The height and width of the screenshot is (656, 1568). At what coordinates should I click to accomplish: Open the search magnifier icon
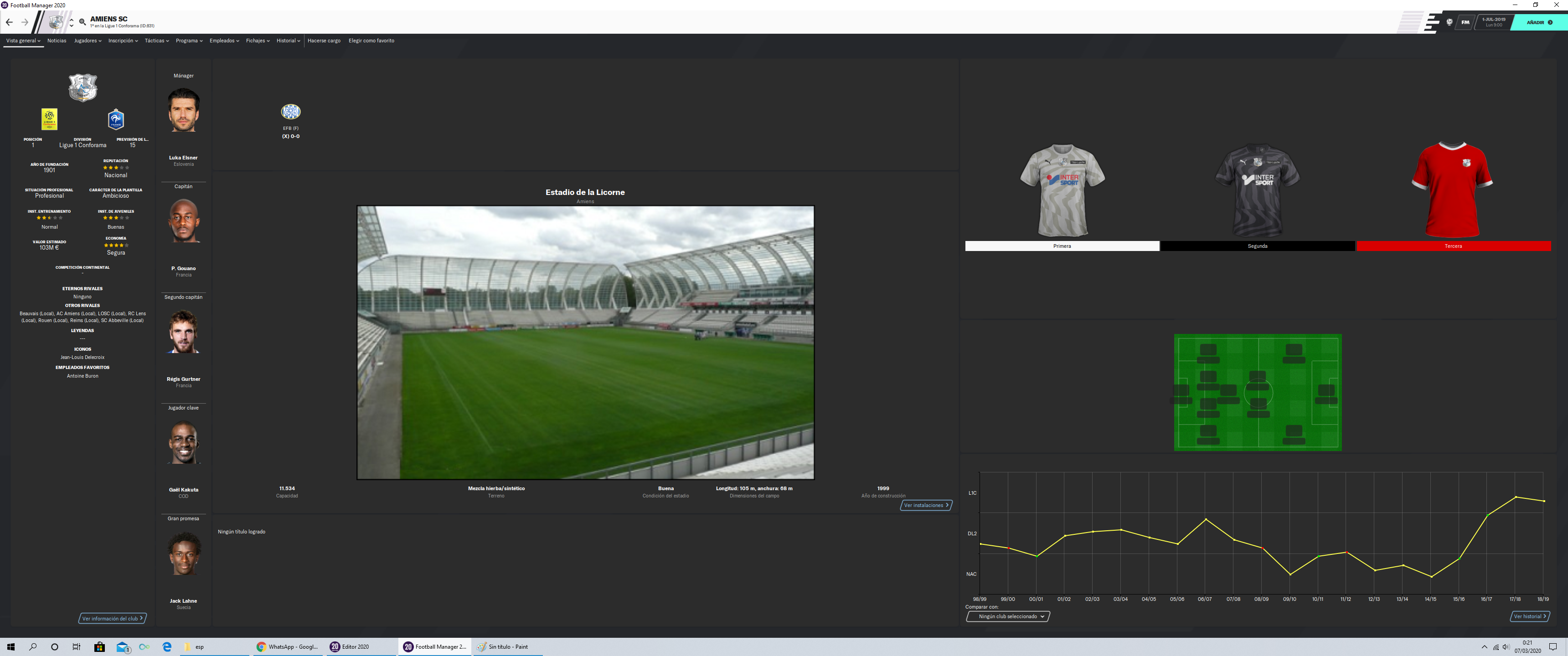click(82, 22)
